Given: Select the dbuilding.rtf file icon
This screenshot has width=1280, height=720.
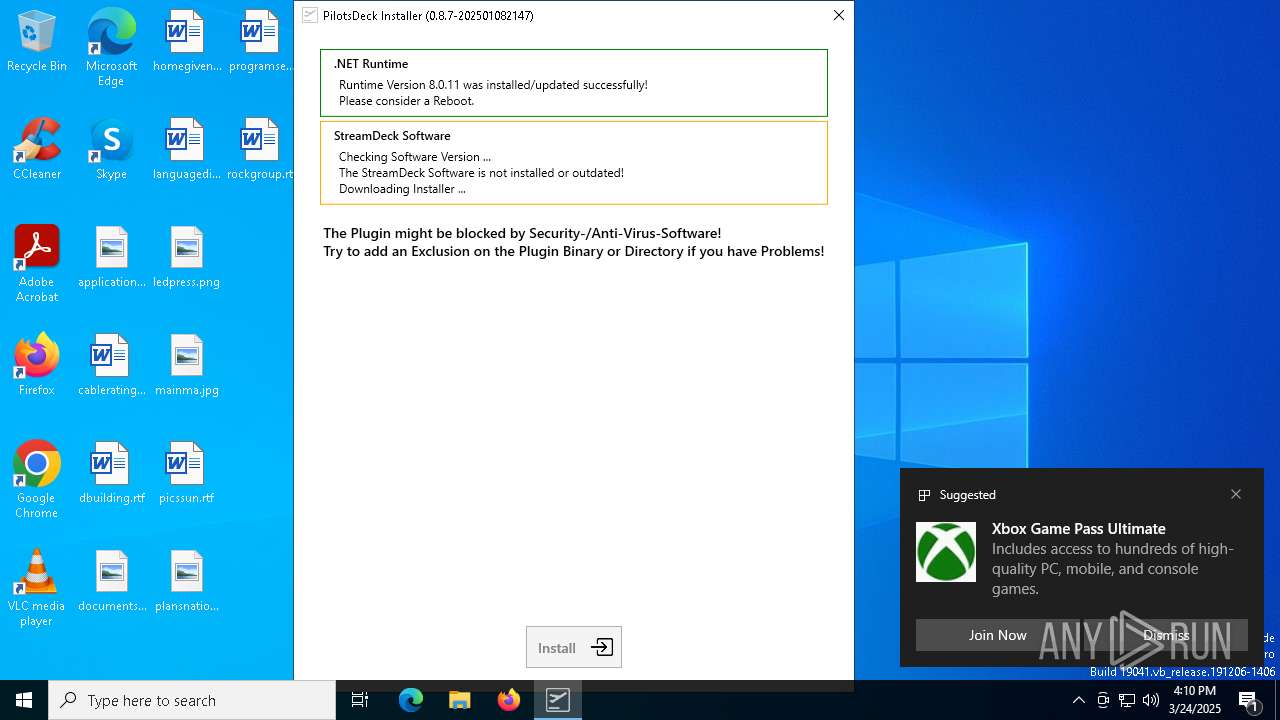Looking at the screenshot, I should point(111,474).
